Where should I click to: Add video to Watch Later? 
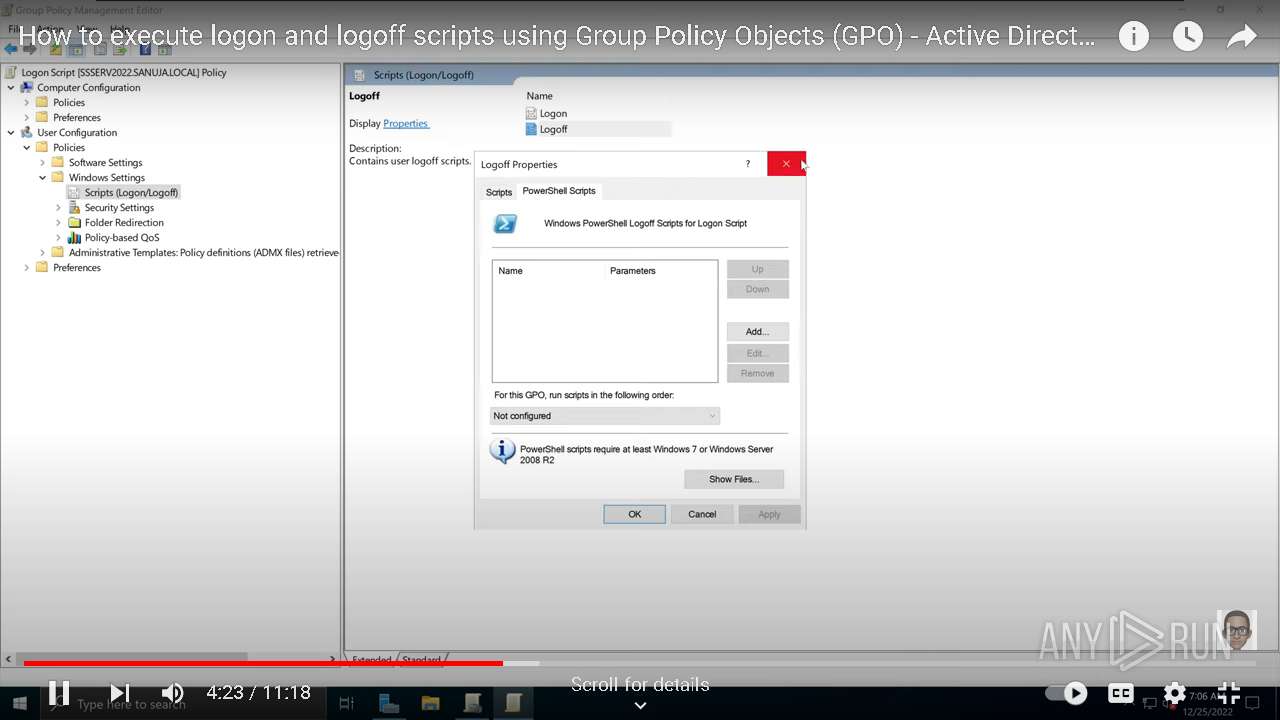click(x=1187, y=37)
